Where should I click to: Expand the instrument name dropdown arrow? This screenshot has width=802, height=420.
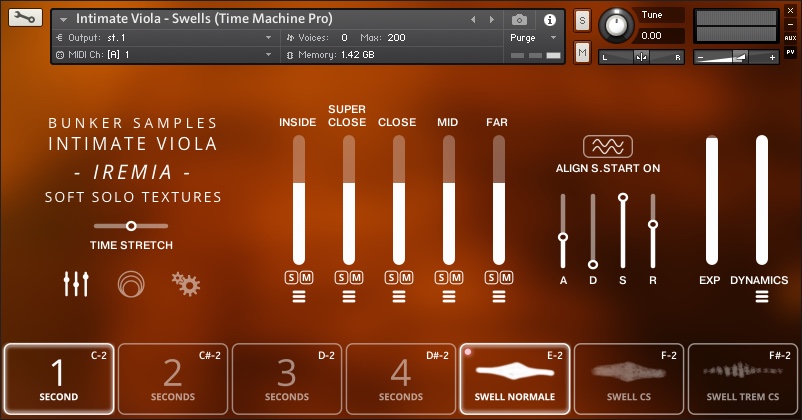pos(64,19)
